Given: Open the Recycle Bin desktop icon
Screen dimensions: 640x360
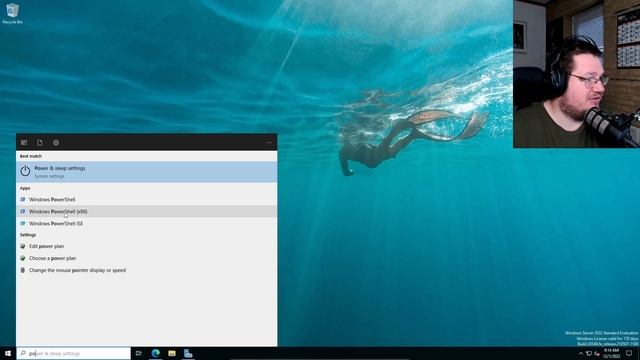Looking at the screenshot, I should pyautogui.click(x=12, y=13).
